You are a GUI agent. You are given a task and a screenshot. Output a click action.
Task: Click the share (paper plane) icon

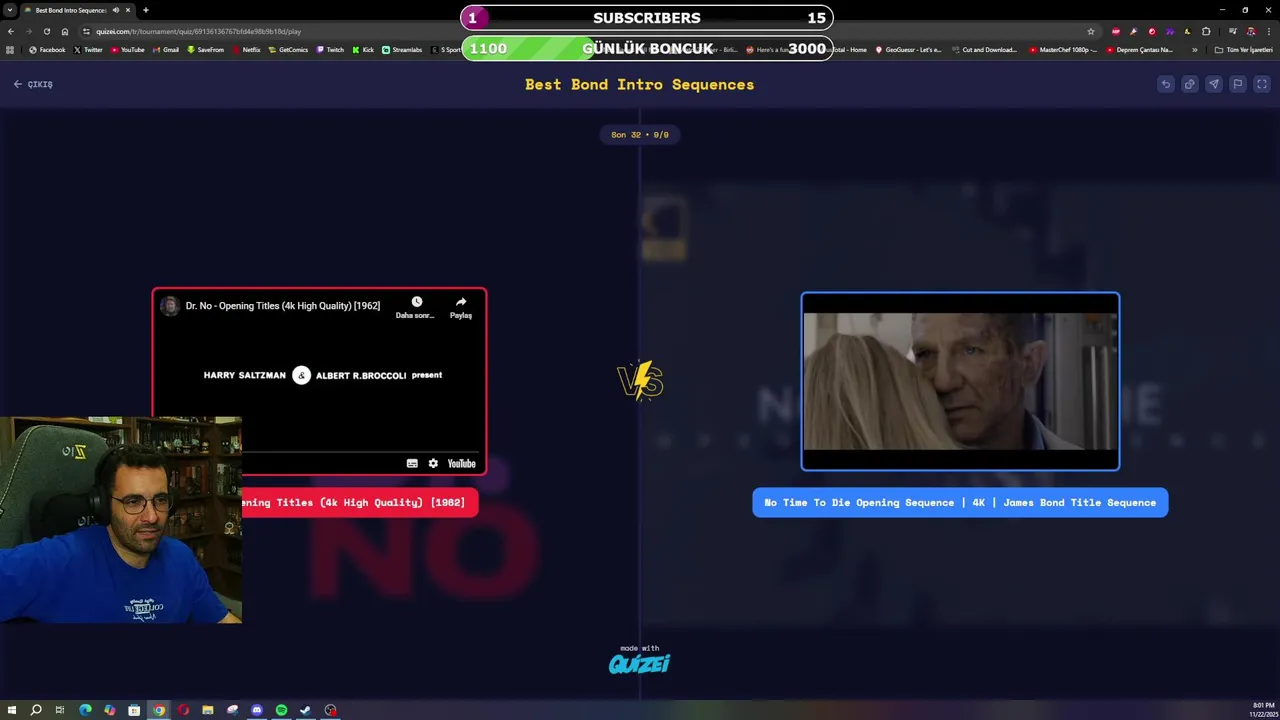(x=1213, y=84)
